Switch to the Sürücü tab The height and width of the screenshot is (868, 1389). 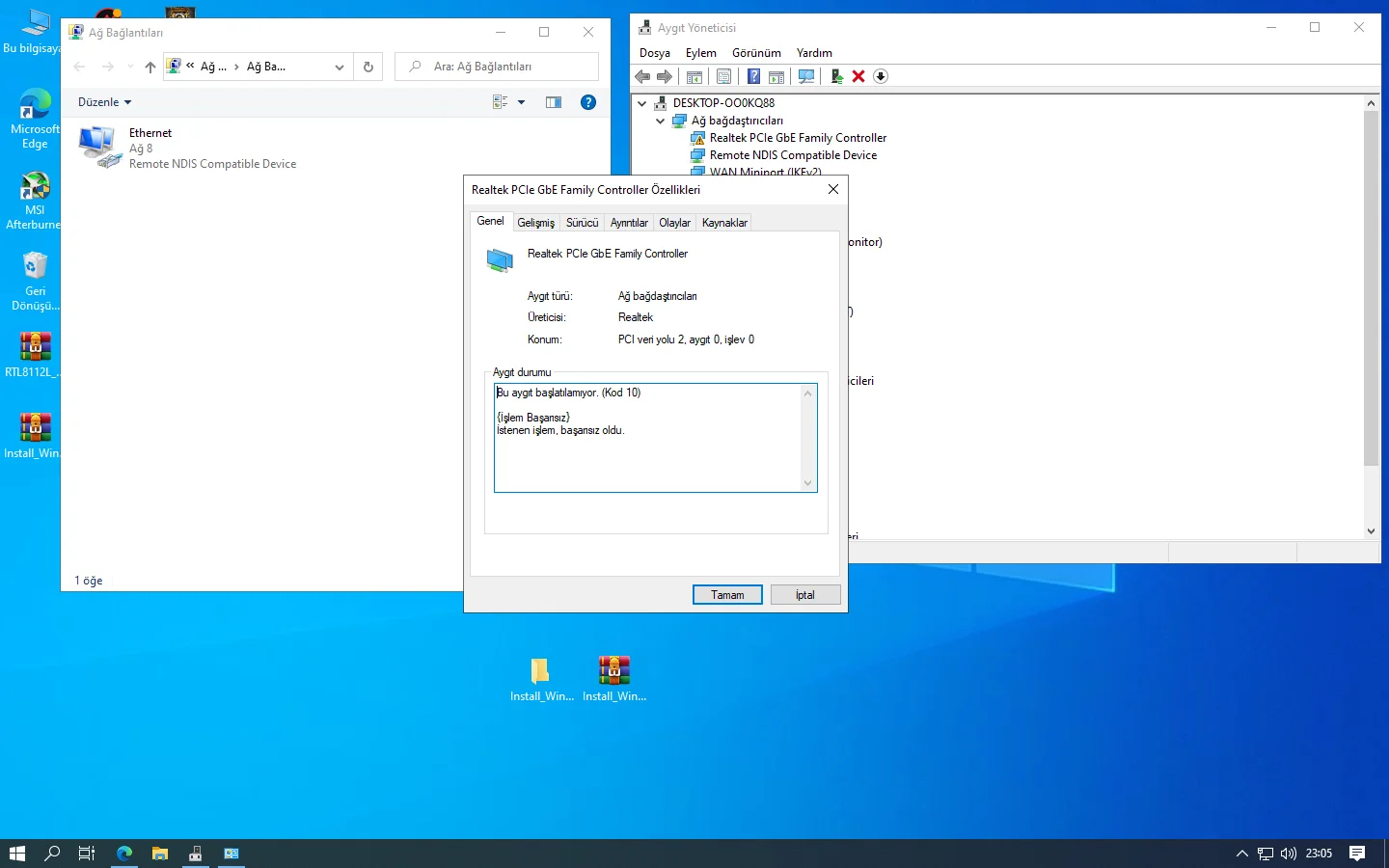582,223
